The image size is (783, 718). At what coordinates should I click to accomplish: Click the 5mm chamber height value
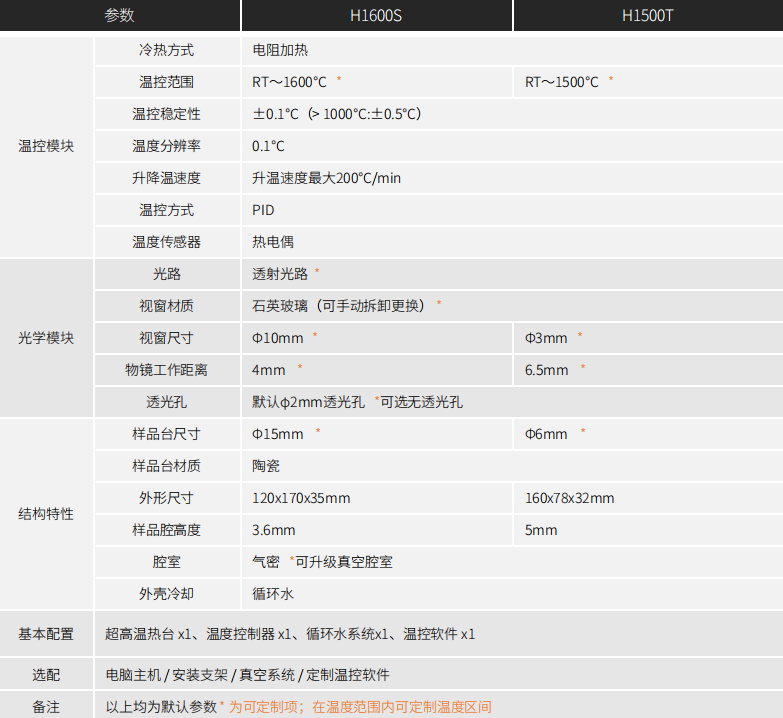click(x=541, y=530)
